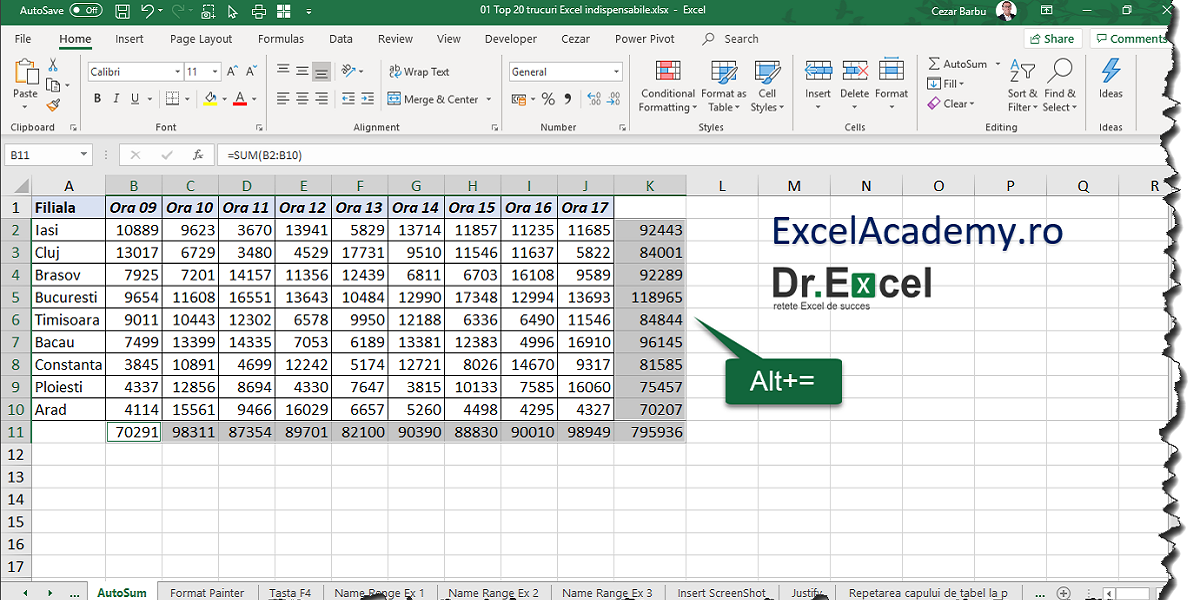Open Customize Quick Access Toolbar dropdown
The height and width of the screenshot is (600, 1200).
coord(308,11)
